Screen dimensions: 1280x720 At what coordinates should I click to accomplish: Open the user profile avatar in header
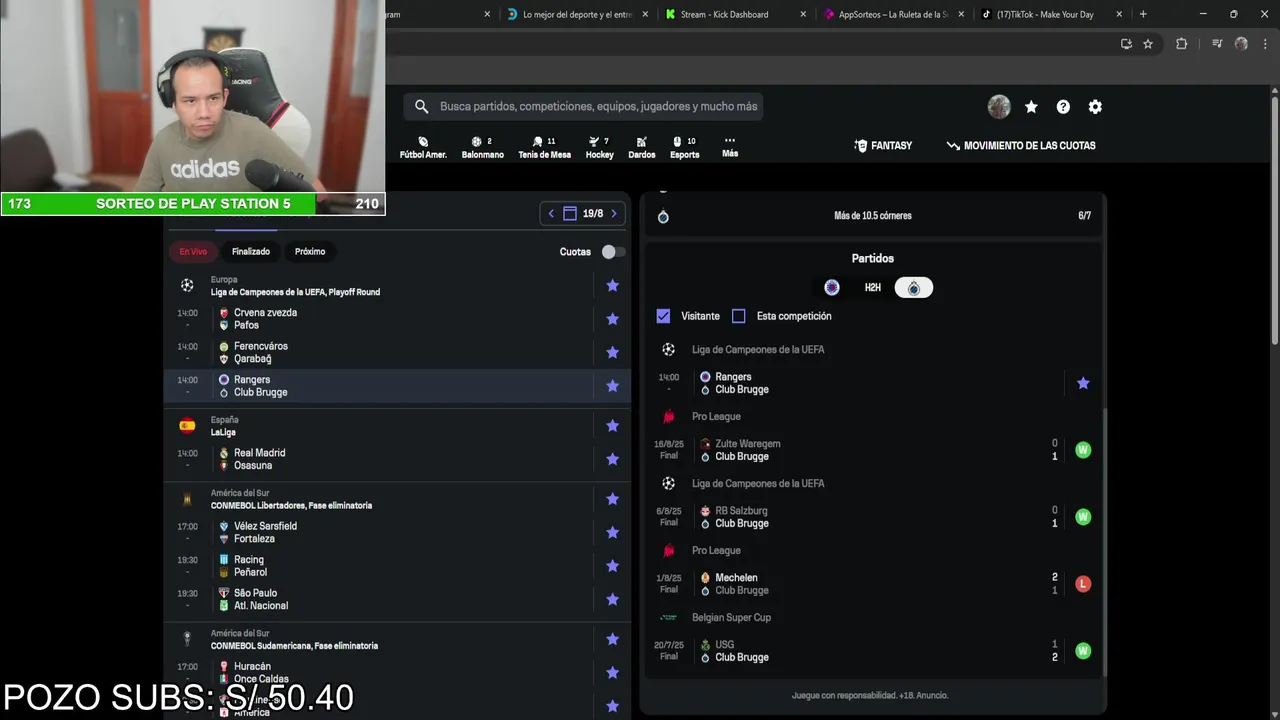999,107
